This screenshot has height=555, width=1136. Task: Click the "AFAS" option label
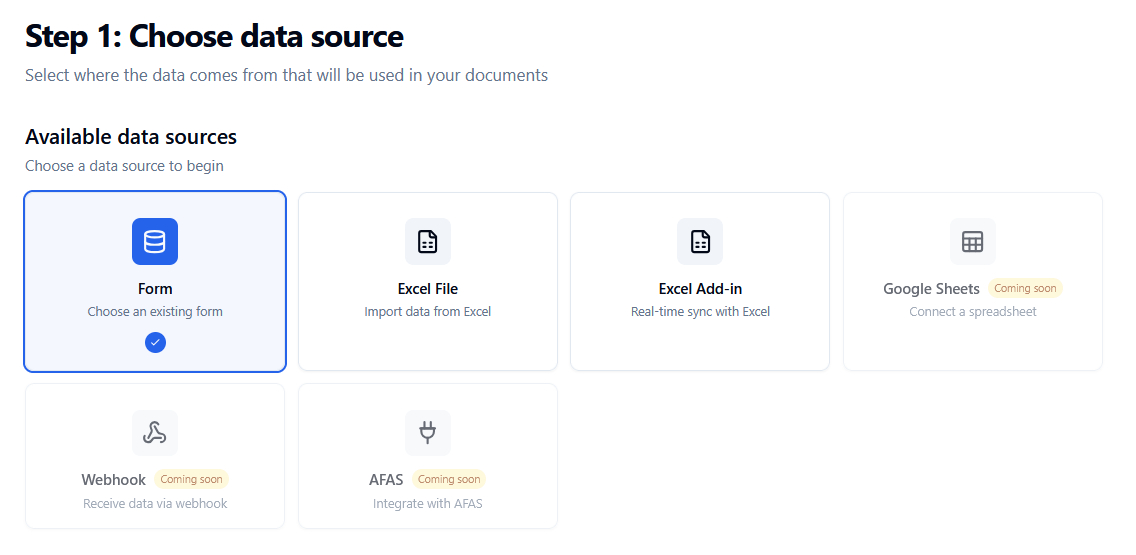coord(386,480)
